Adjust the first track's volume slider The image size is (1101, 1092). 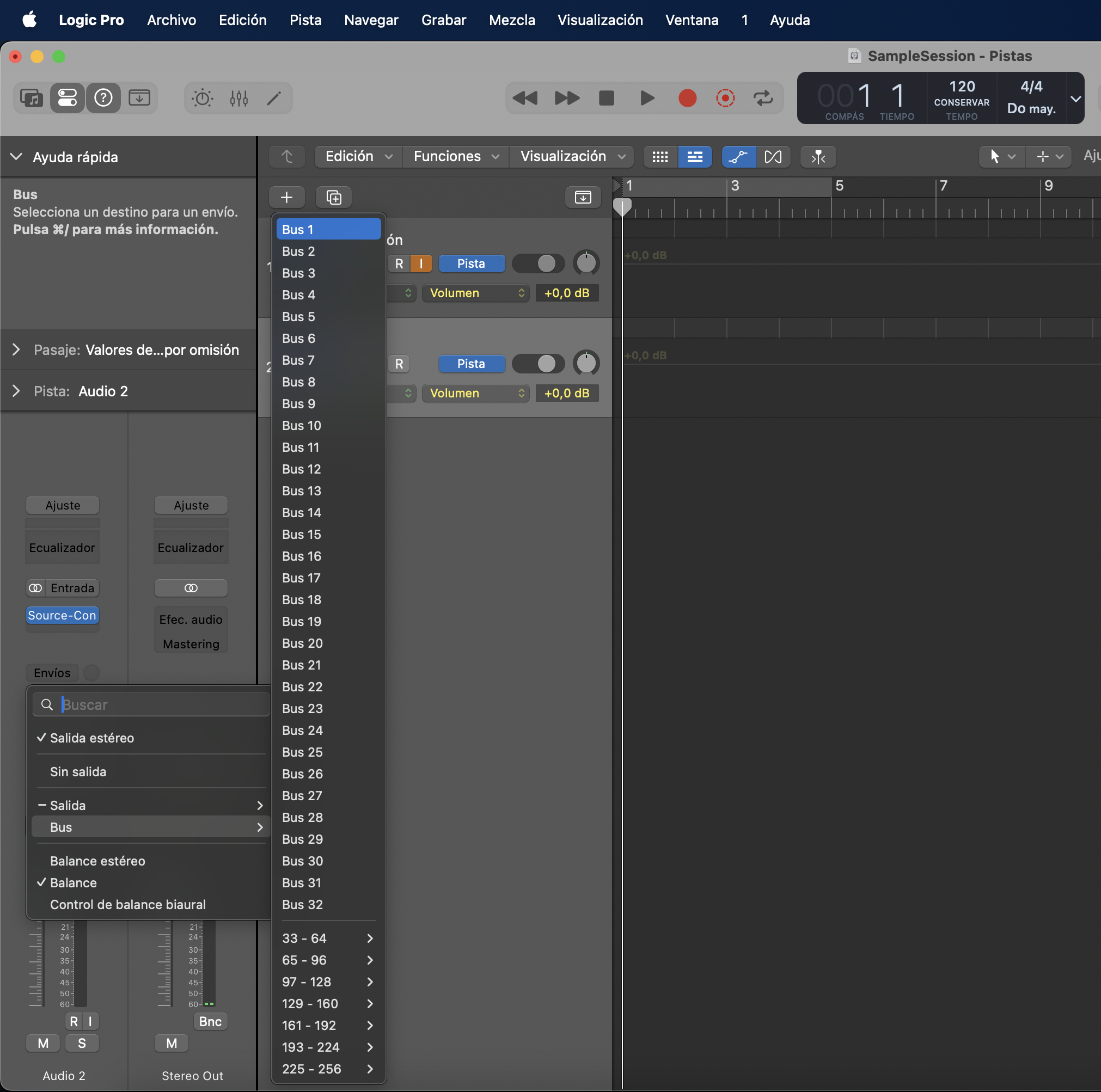(538, 263)
